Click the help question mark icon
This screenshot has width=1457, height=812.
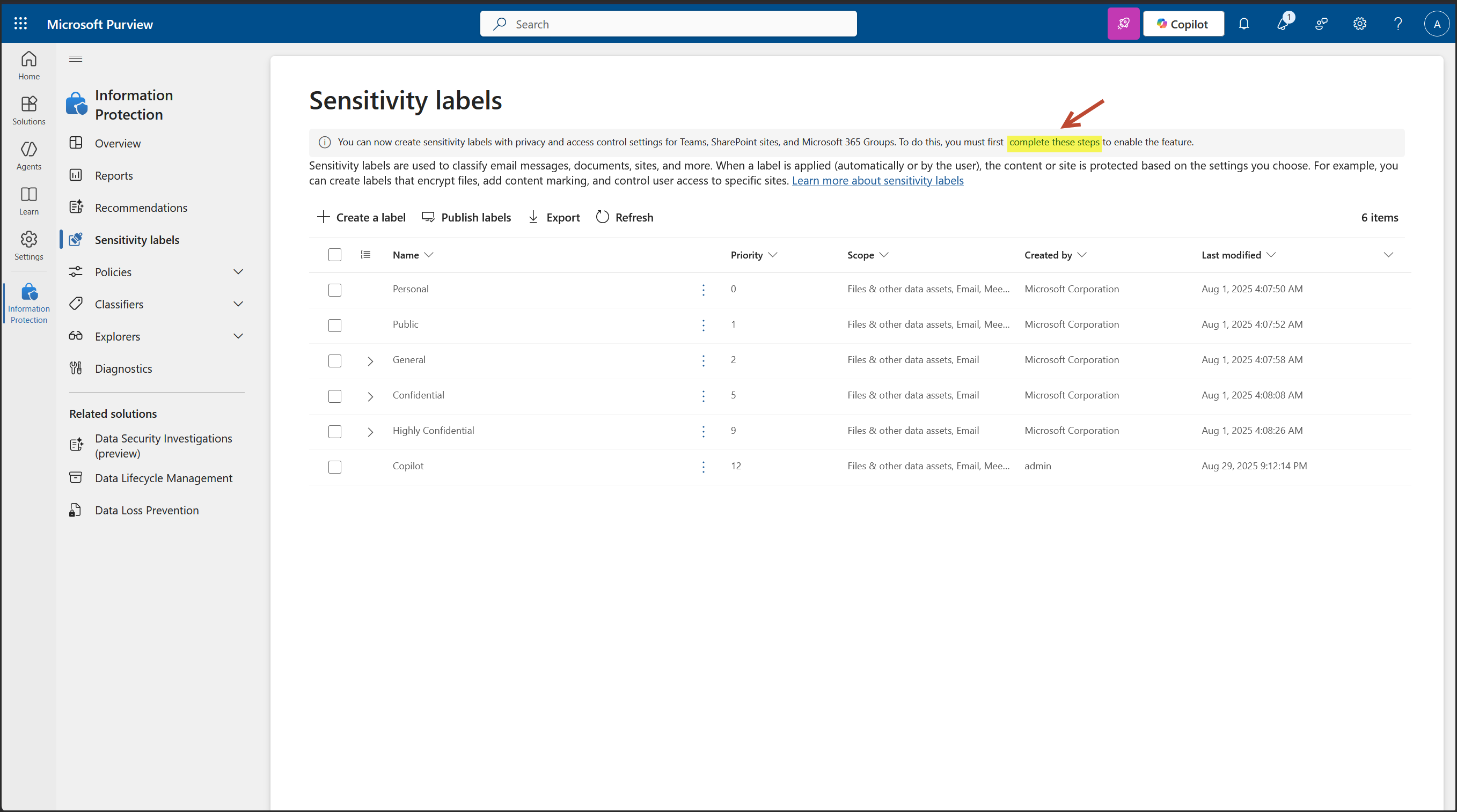[1397, 24]
